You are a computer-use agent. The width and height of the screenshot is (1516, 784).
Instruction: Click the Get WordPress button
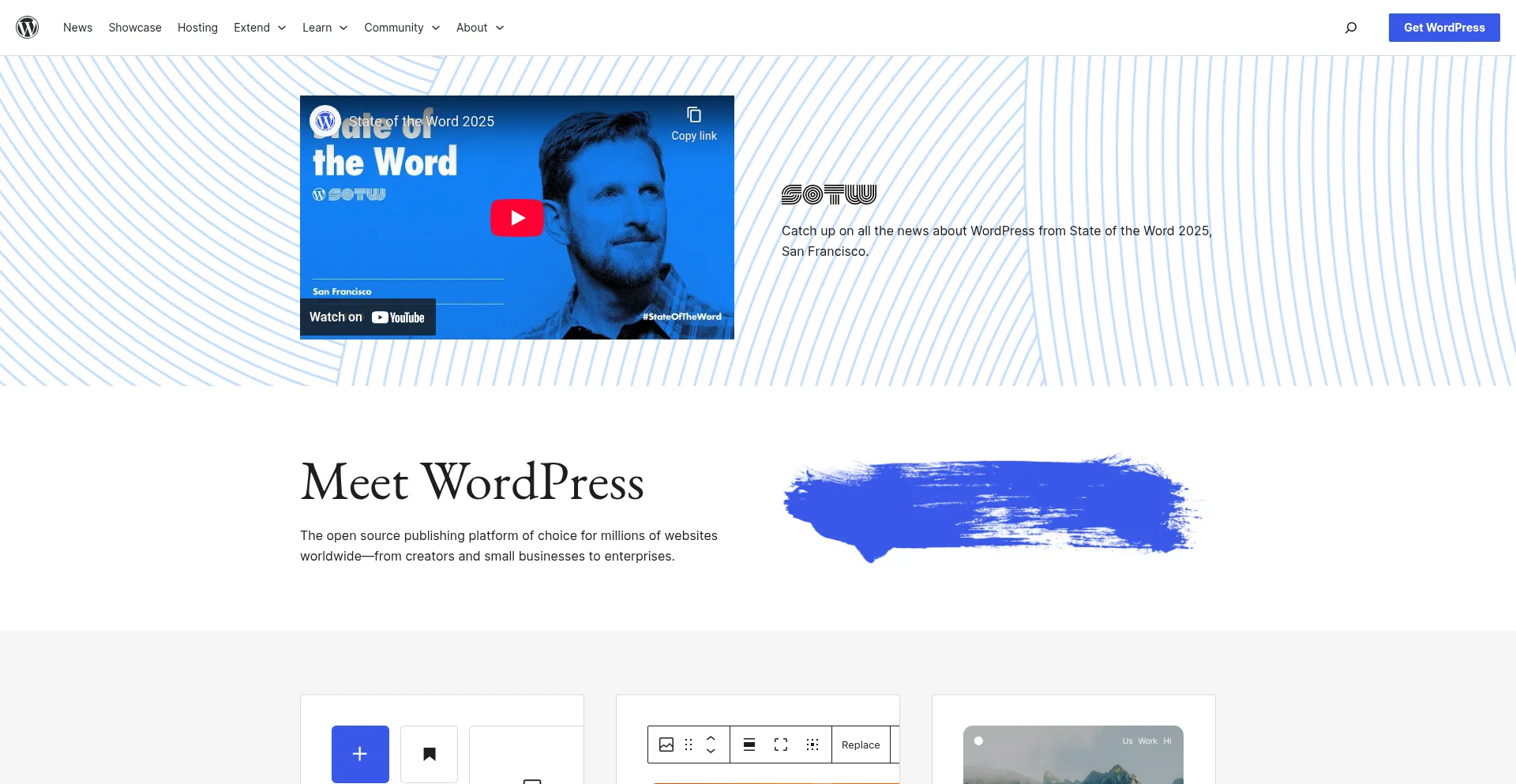[1444, 28]
